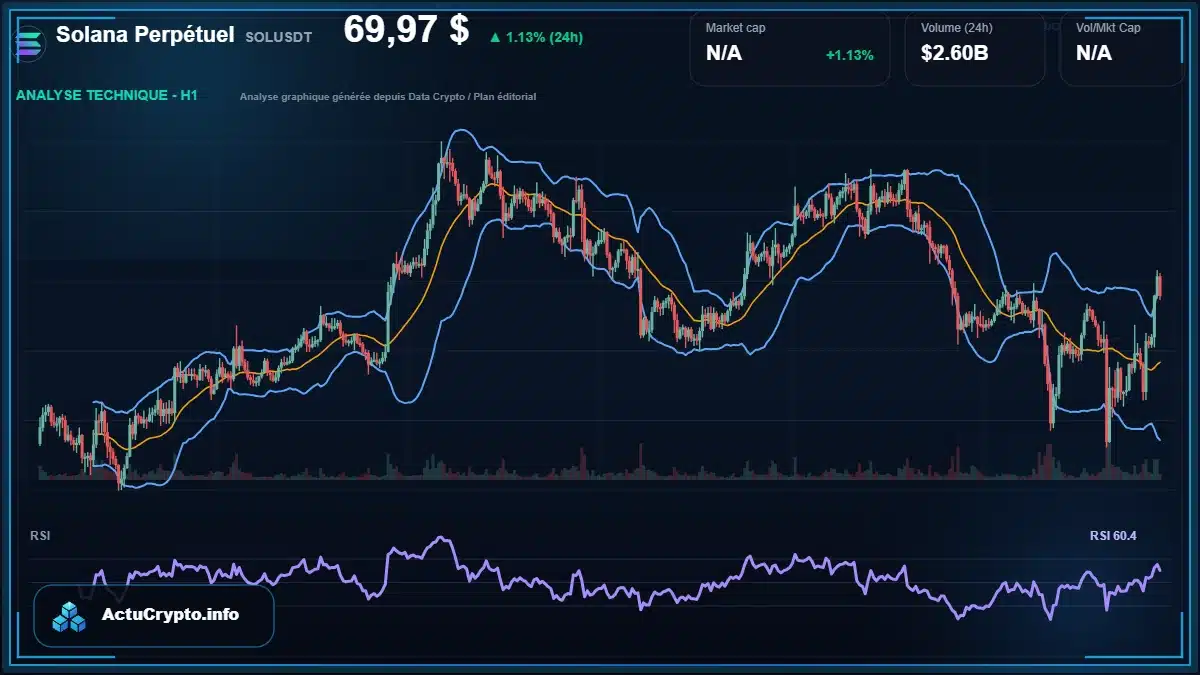Click the 69,97 $ price value
Viewport: 1200px width, 675px height.
point(406,30)
